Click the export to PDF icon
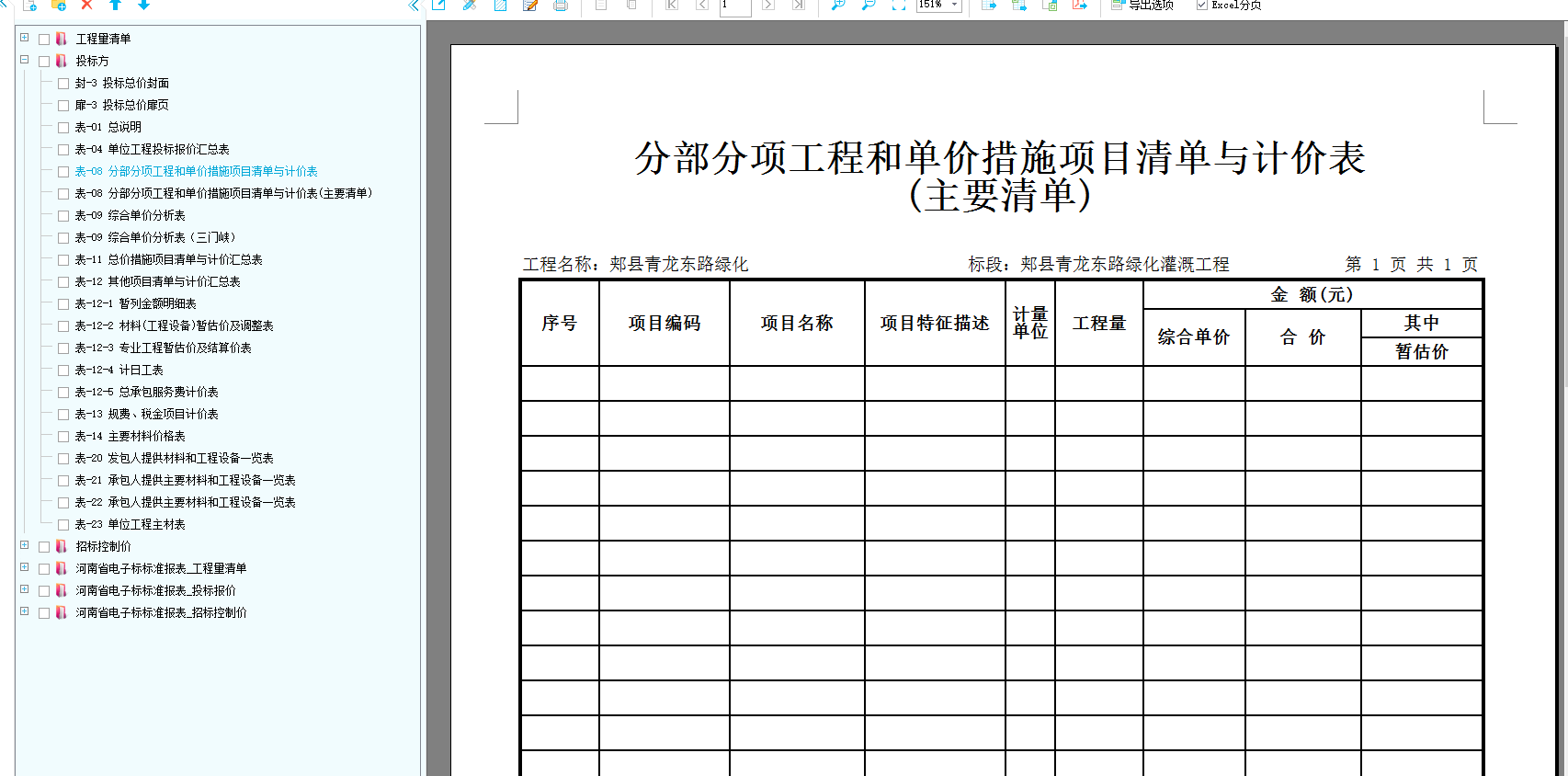 pos(1080,5)
